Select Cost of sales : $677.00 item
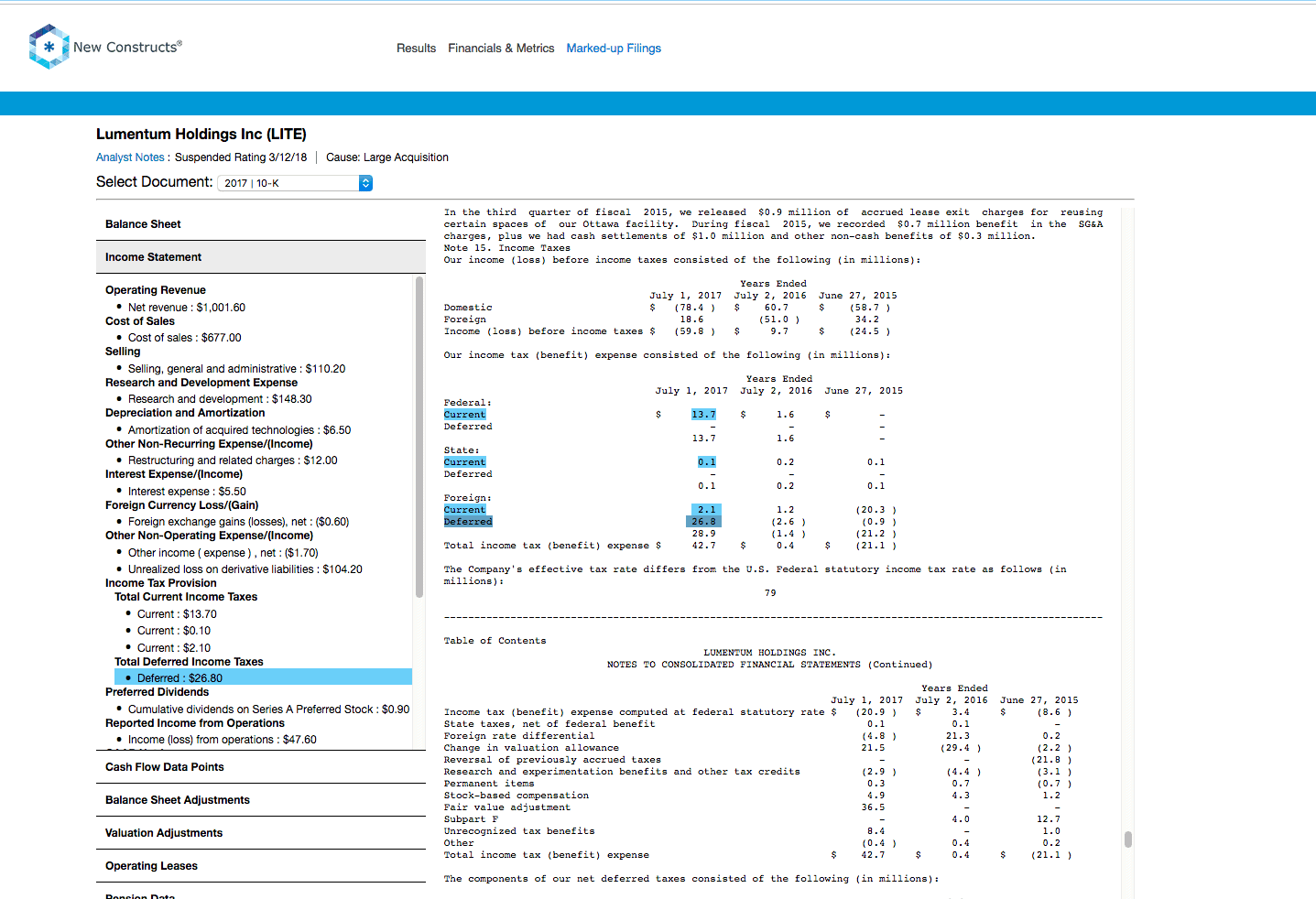Screen dimensions: 1316x899 185,338
